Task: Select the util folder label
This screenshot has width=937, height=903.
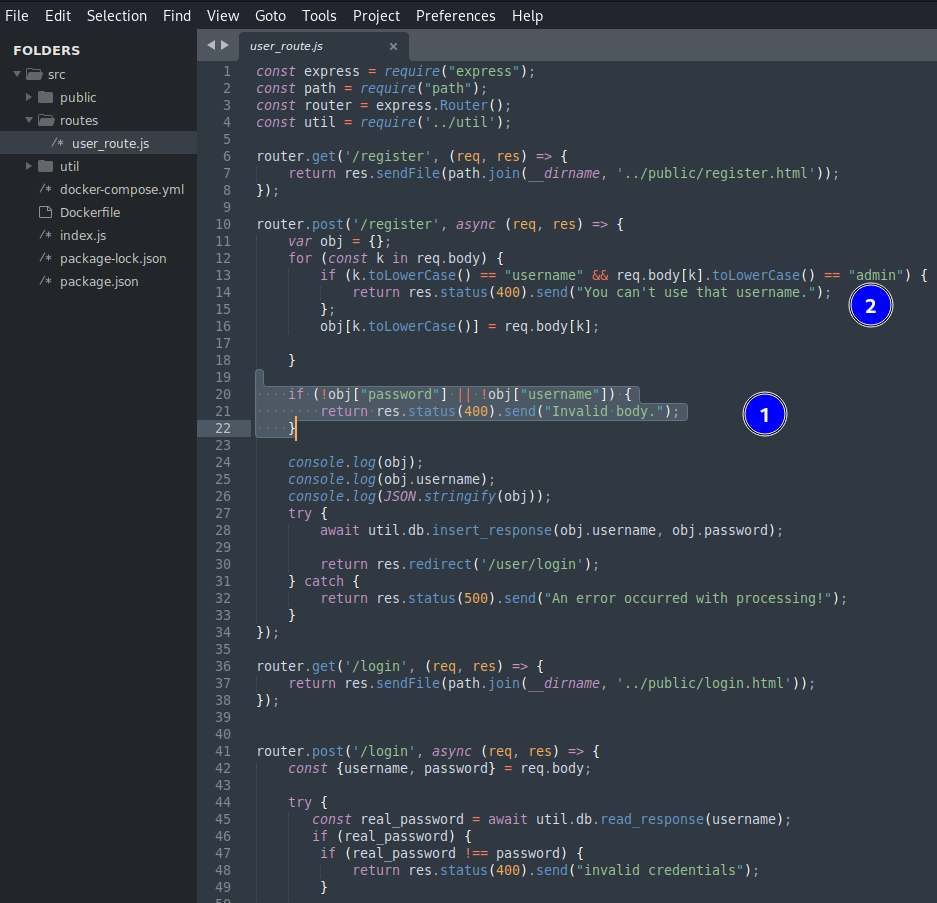Action: tap(69, 166)
